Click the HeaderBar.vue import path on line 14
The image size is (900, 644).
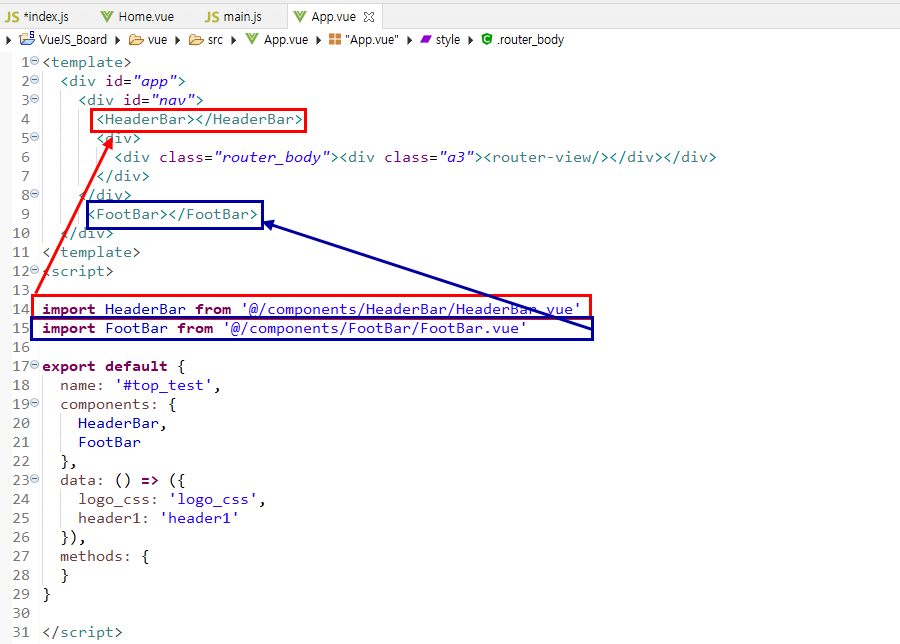point(411,309)
